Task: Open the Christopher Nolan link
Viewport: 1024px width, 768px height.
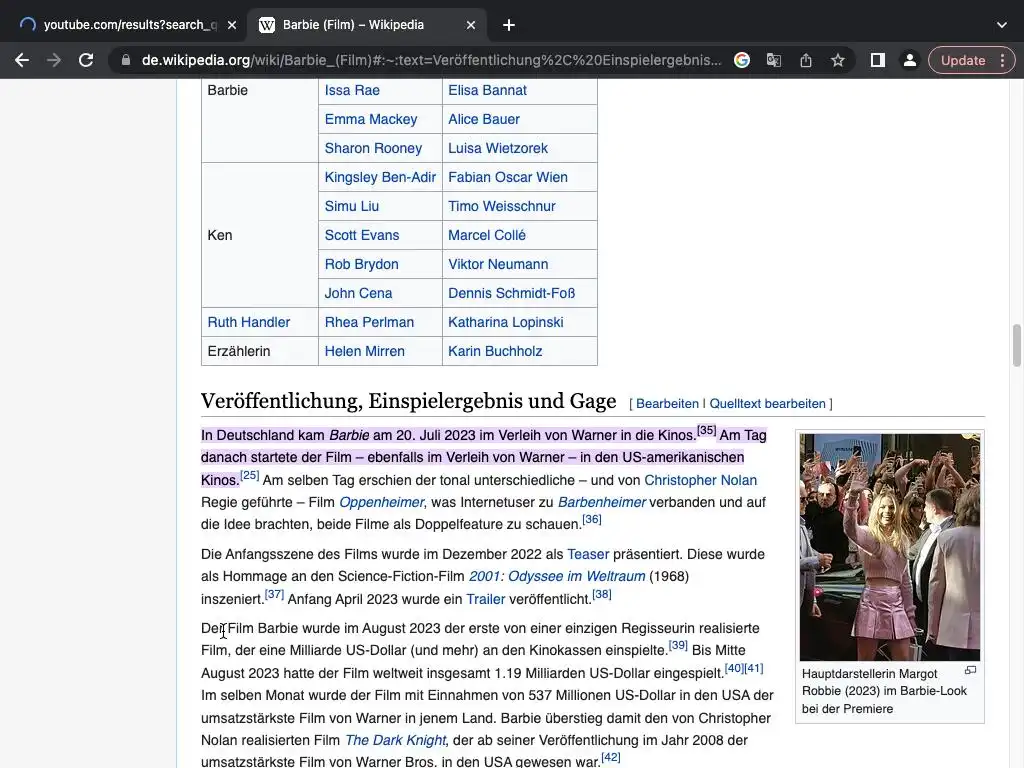Action: (700, 480)
